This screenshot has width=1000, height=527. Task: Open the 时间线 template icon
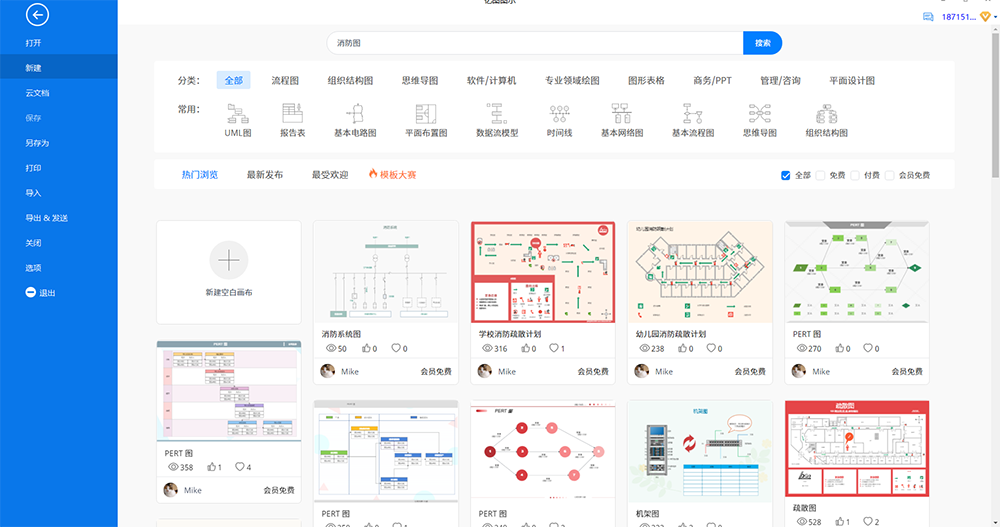[559, 114]
